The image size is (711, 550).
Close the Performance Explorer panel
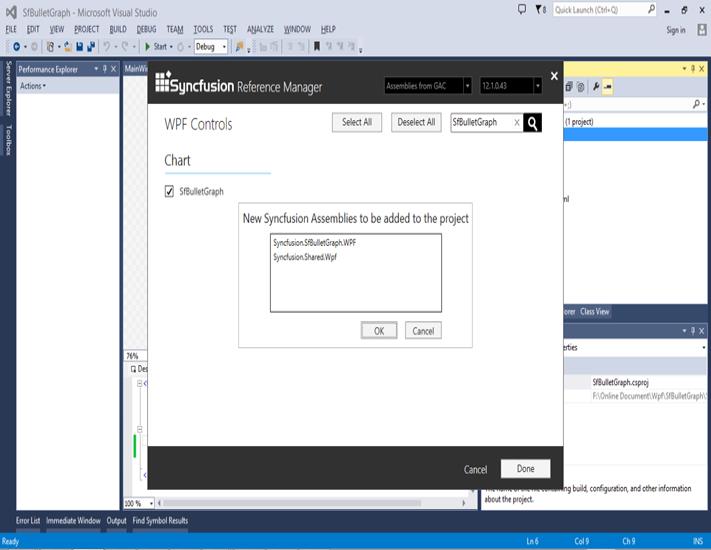tap(113, 69)
